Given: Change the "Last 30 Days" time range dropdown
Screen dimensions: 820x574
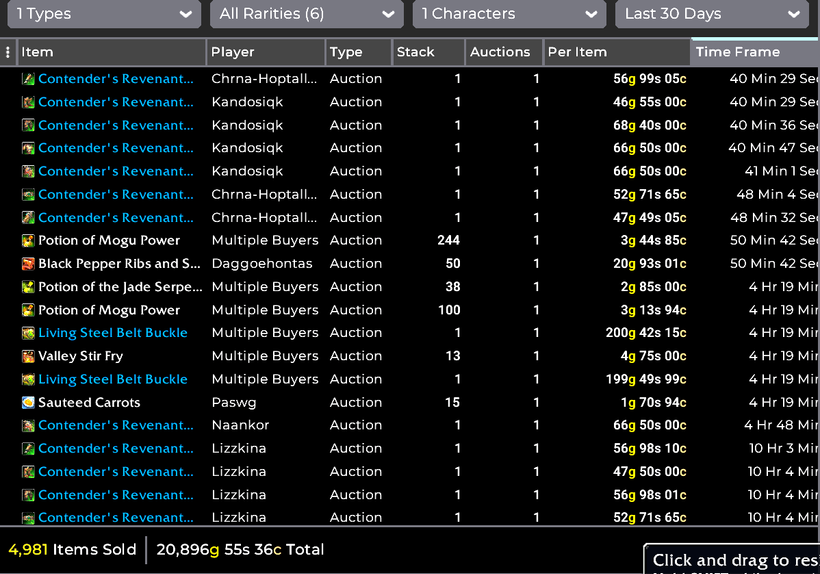Looking at the screenshot, I should point(711,14).
